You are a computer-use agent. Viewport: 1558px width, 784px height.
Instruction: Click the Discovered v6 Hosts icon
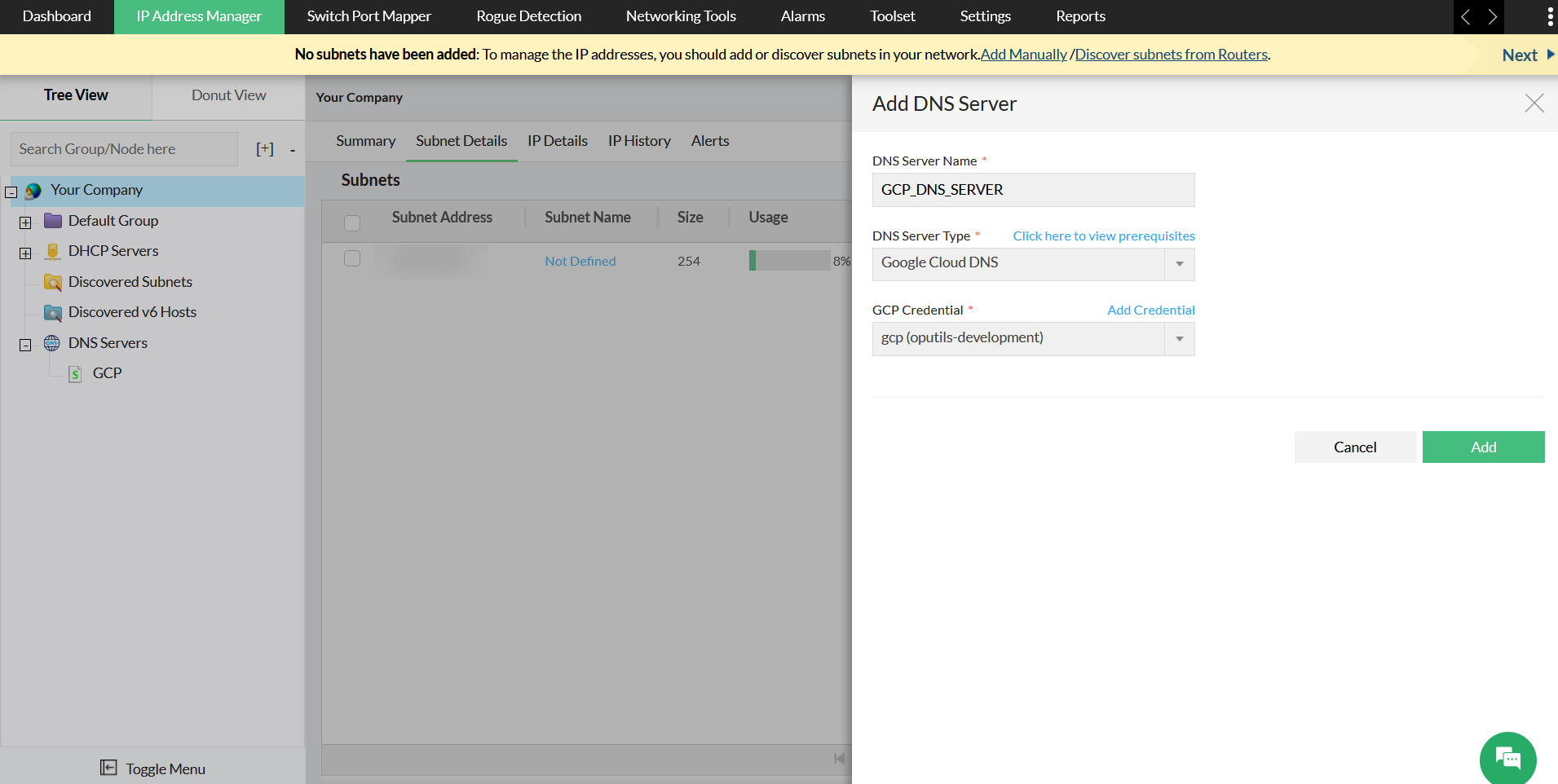(x=53, y=312)
